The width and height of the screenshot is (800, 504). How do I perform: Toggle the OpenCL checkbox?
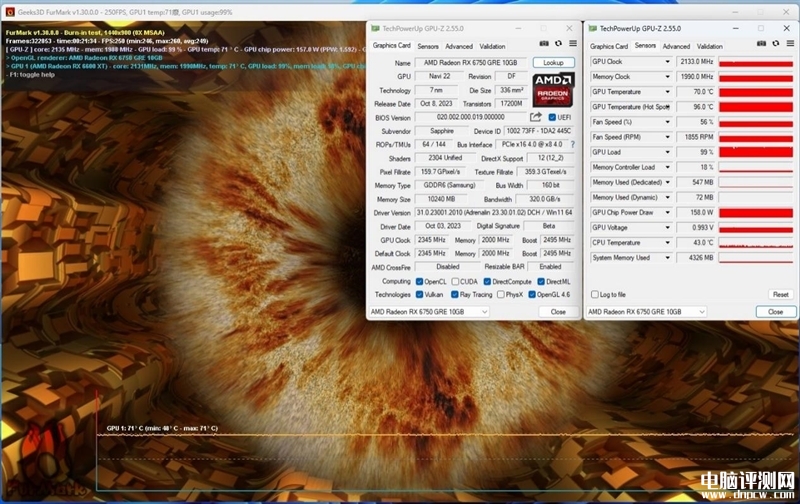[419, 282]
